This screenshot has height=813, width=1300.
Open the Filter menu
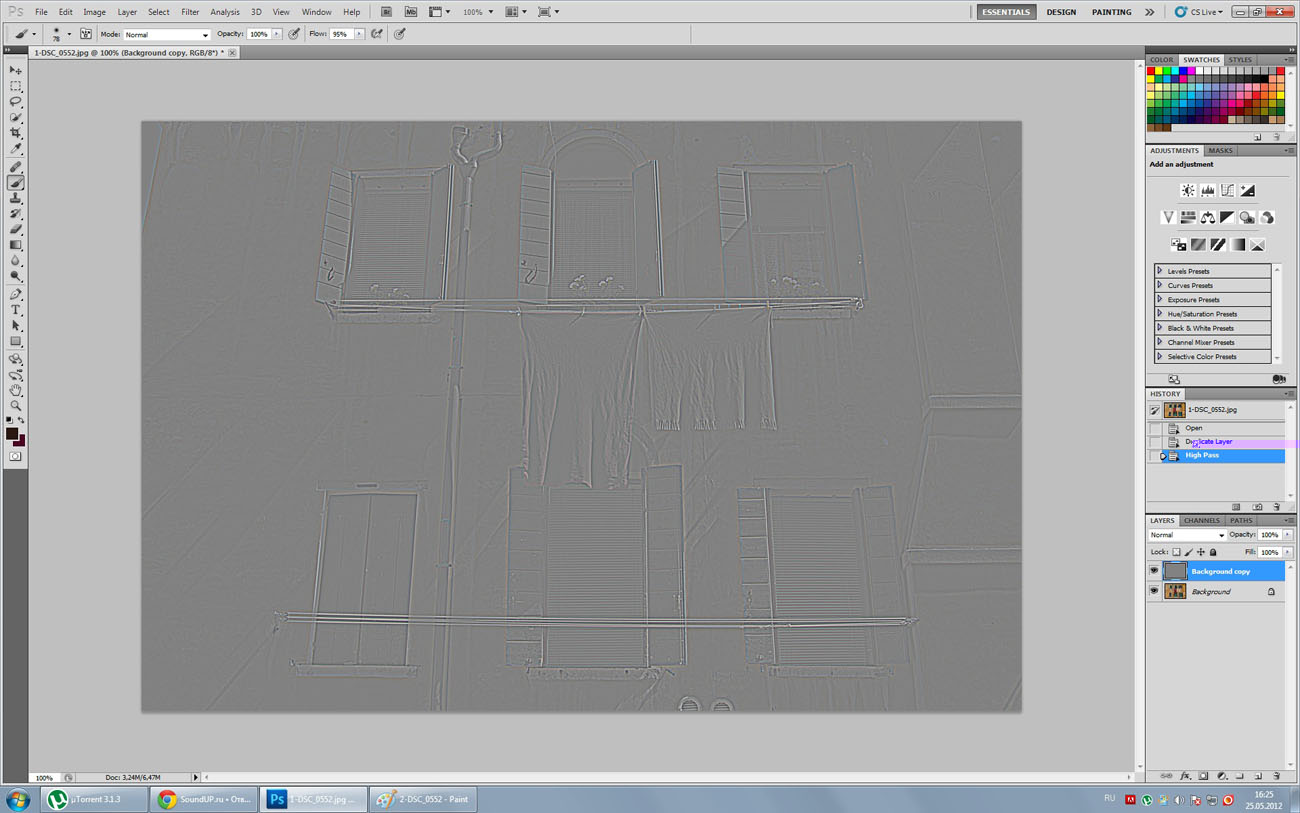[190, 12]
